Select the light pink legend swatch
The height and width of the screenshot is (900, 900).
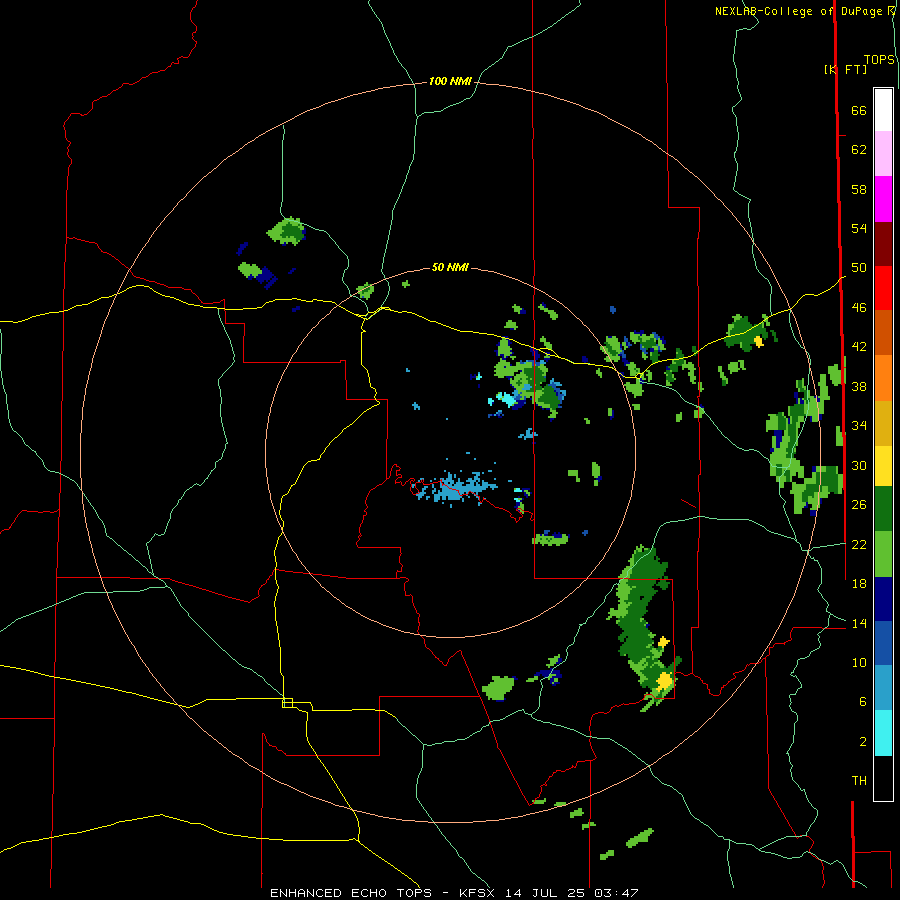coord(883,153)
